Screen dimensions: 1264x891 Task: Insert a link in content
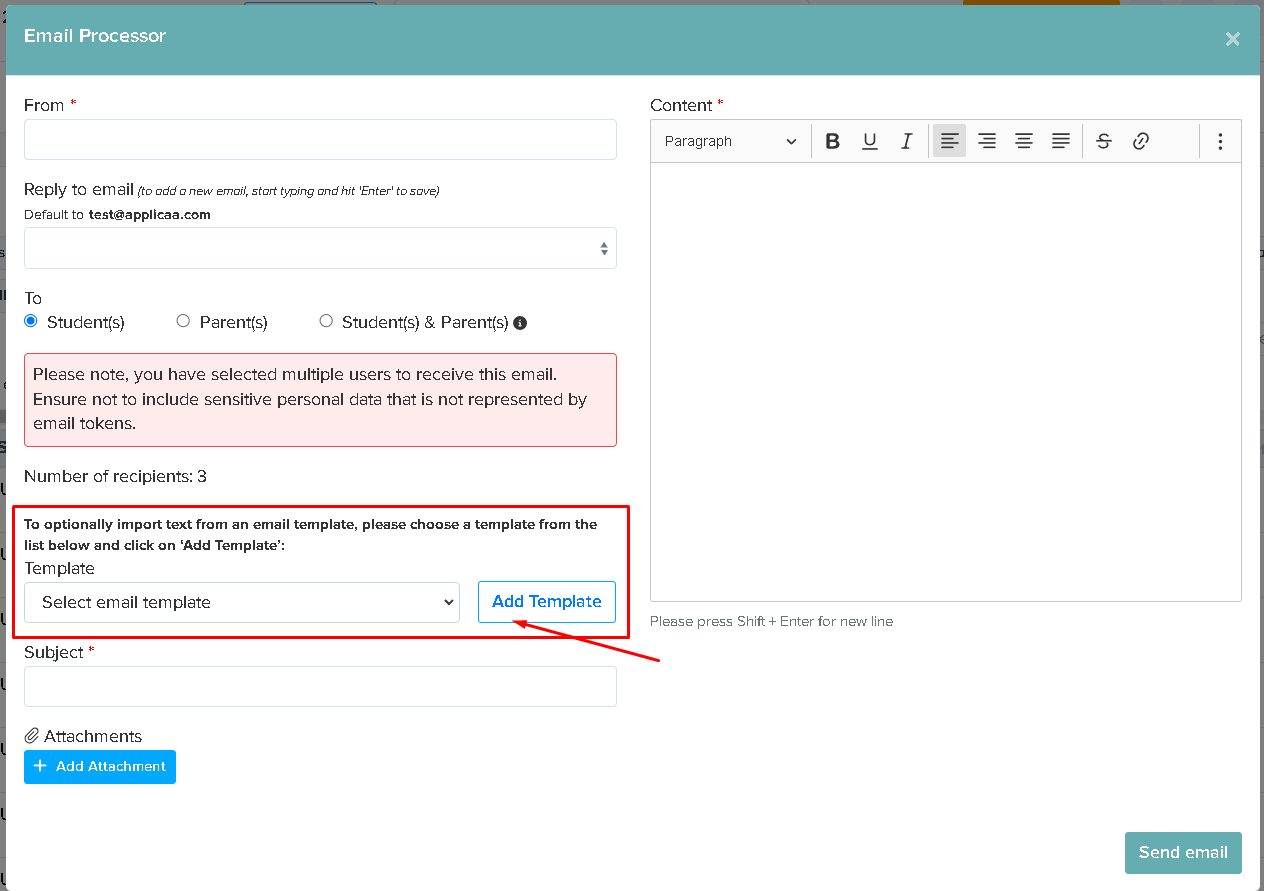(1141, 141)
